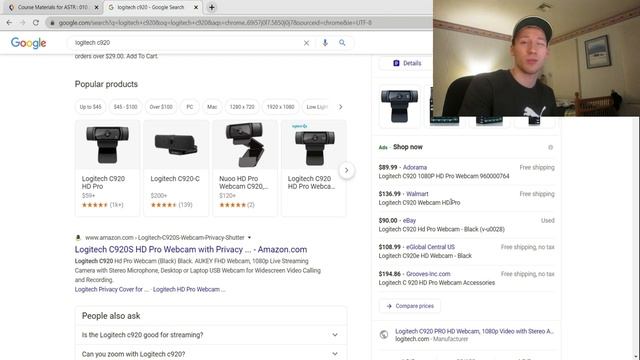Open Logitech C920 PRO HD Webcam manufacturer link
This screenshot has width=640, height=360.
click(x=474, y=331)
